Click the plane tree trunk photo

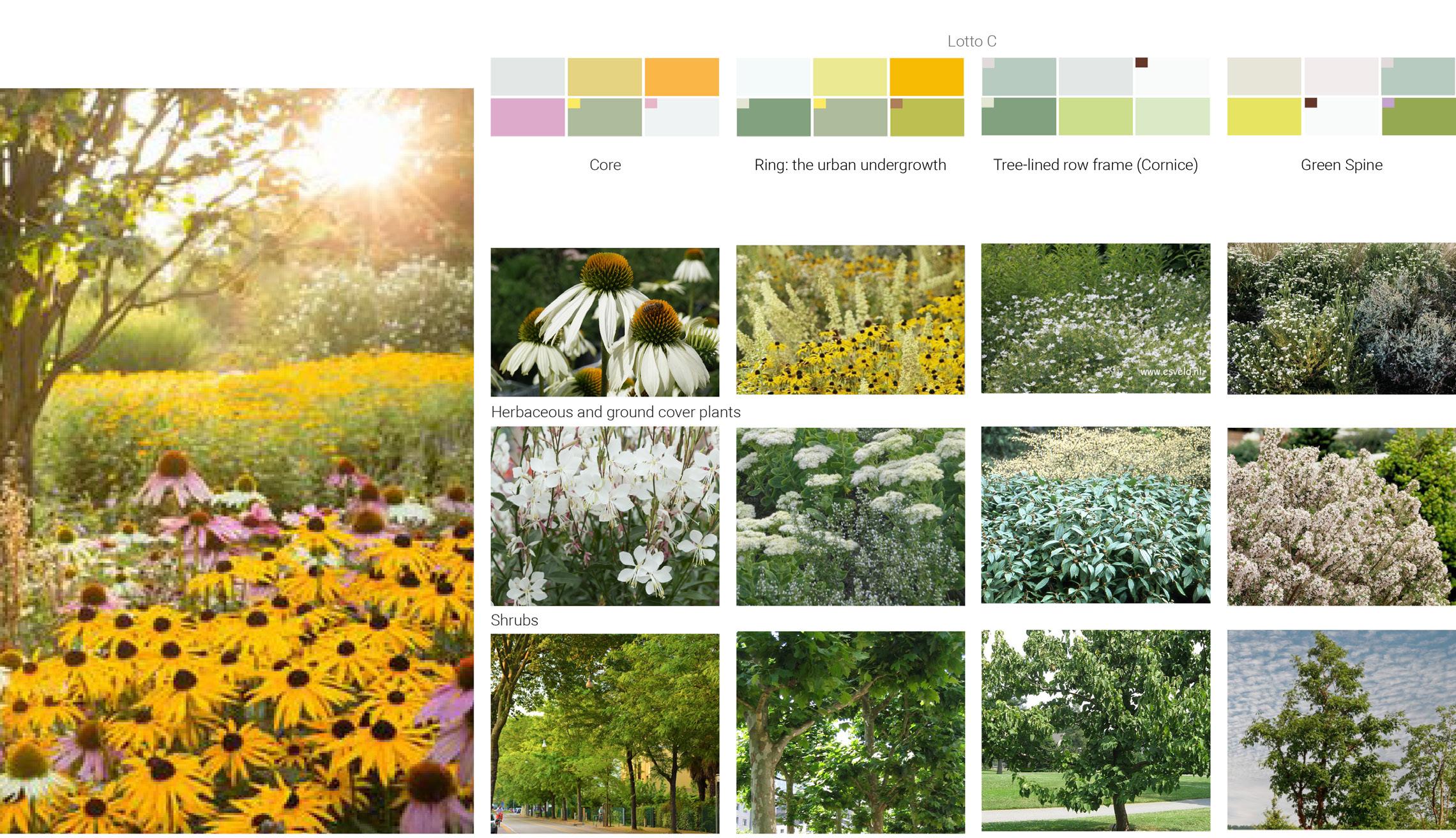850,732
